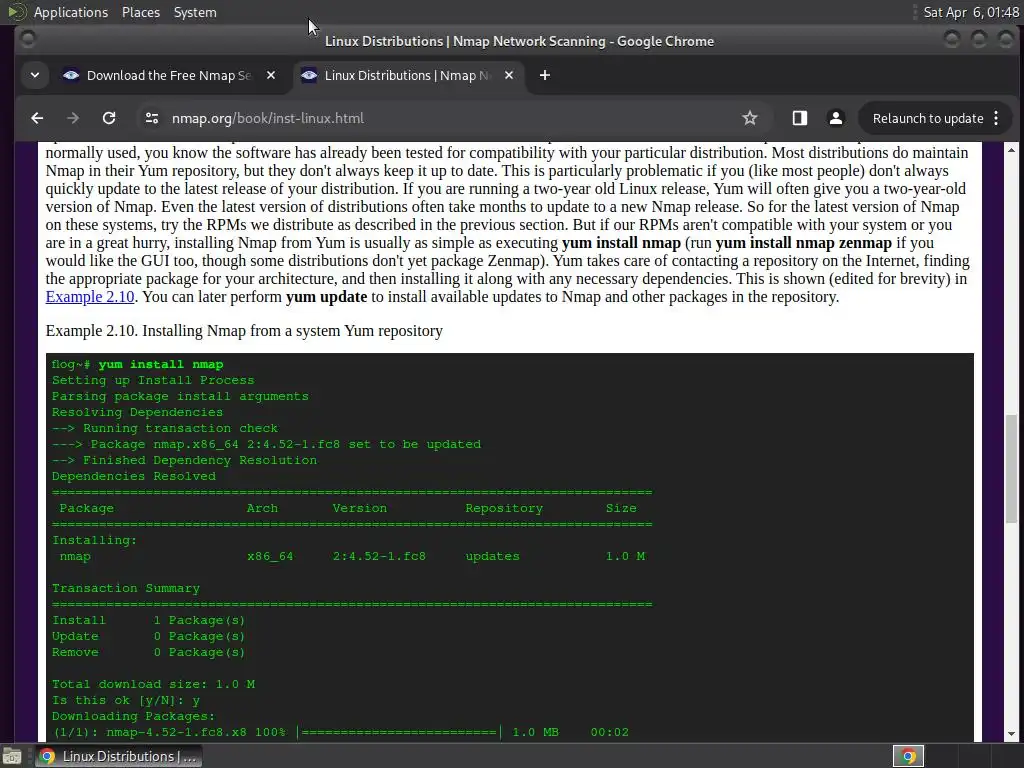
Task: Open the Applications menu
Action: pyautogui.click(x=71, y=12)
